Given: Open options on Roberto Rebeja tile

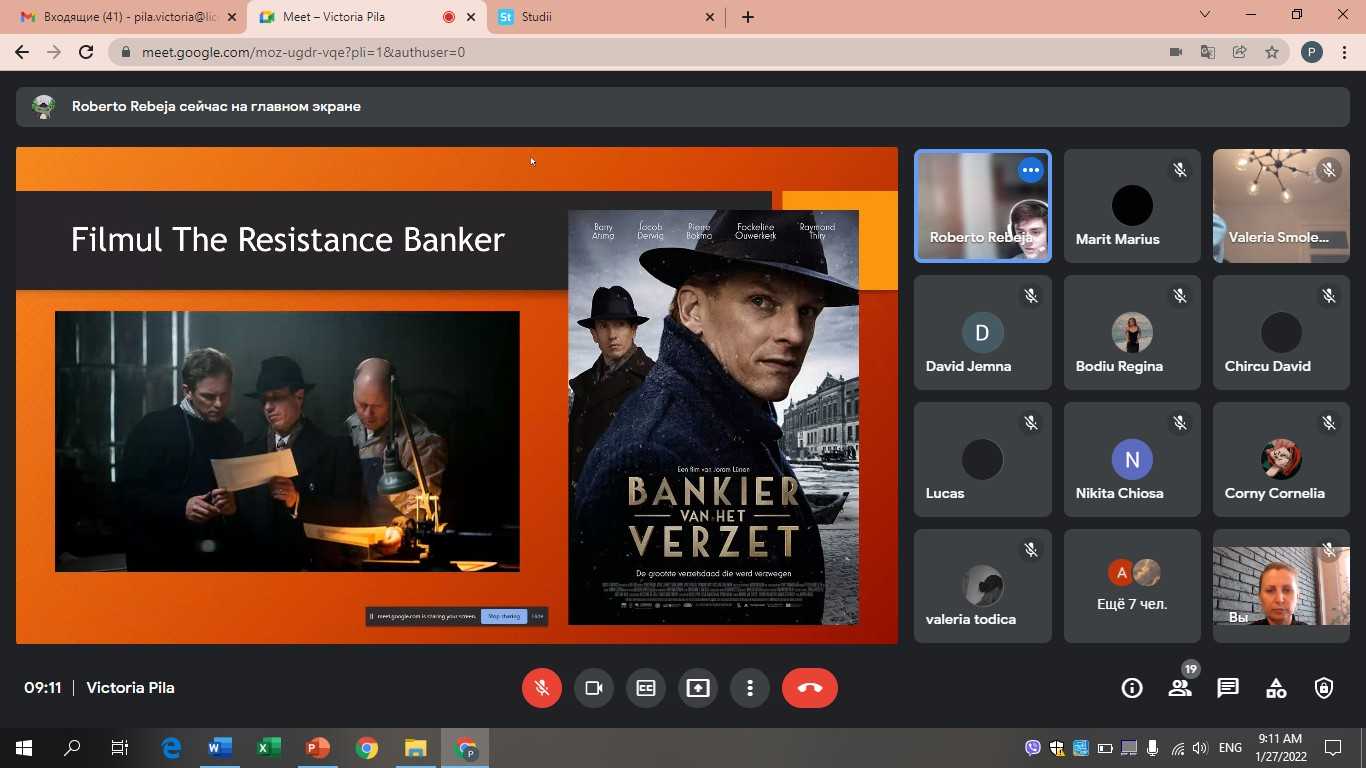Looking at the screenshot, I should coord(1031,170).
